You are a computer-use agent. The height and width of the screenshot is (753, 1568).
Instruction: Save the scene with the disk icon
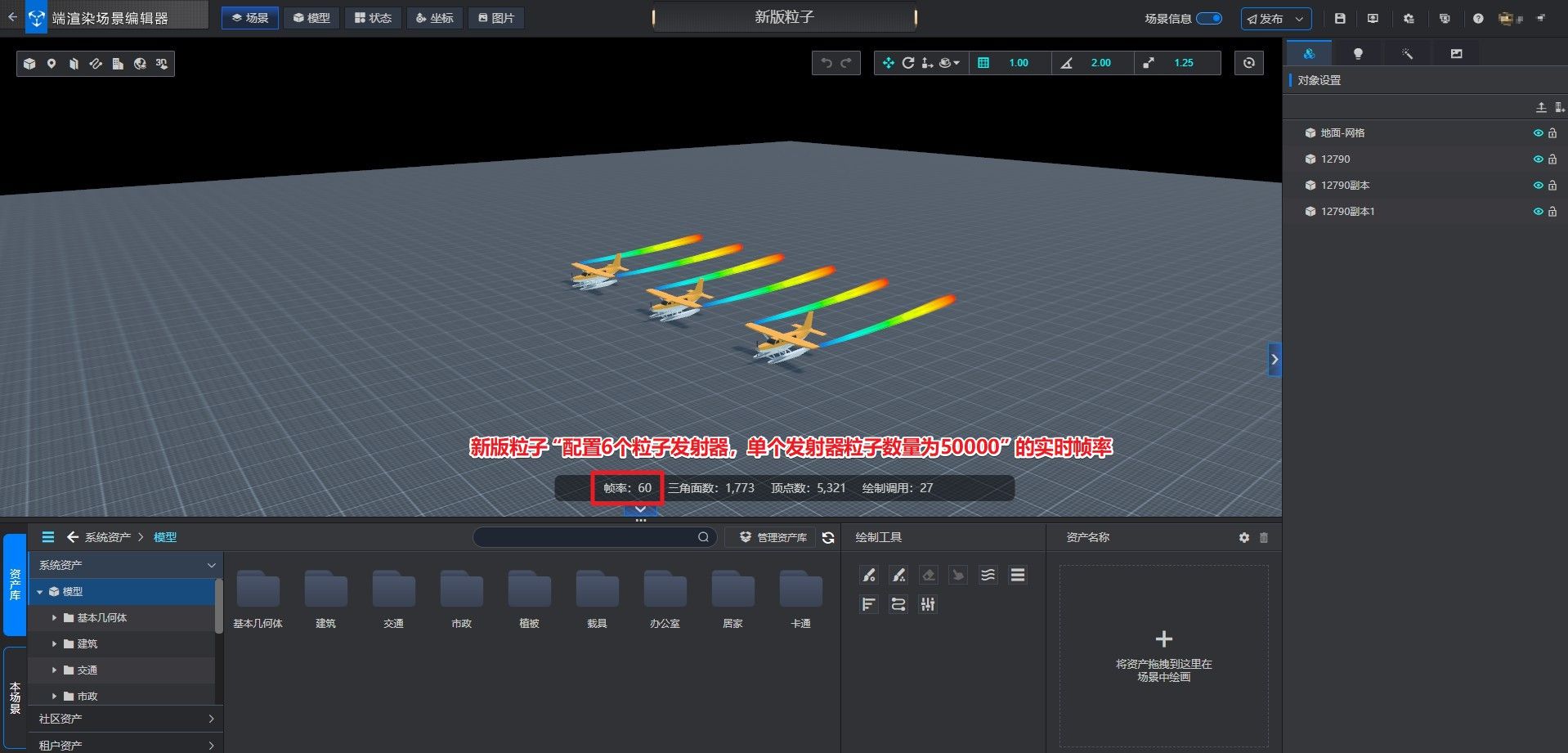pyautogui.click(x=1340, y=18)
